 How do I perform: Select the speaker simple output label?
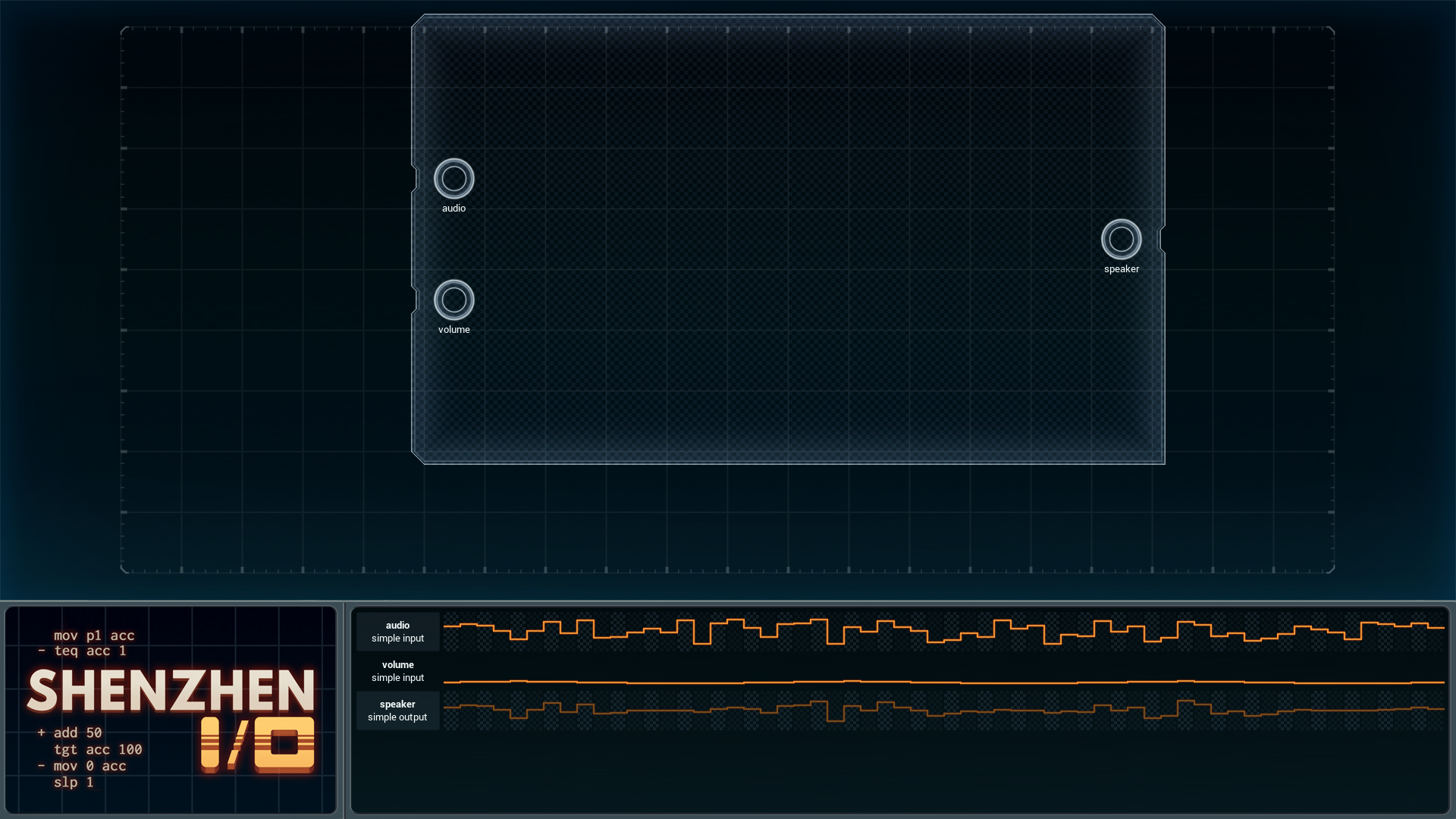(397, 711)
